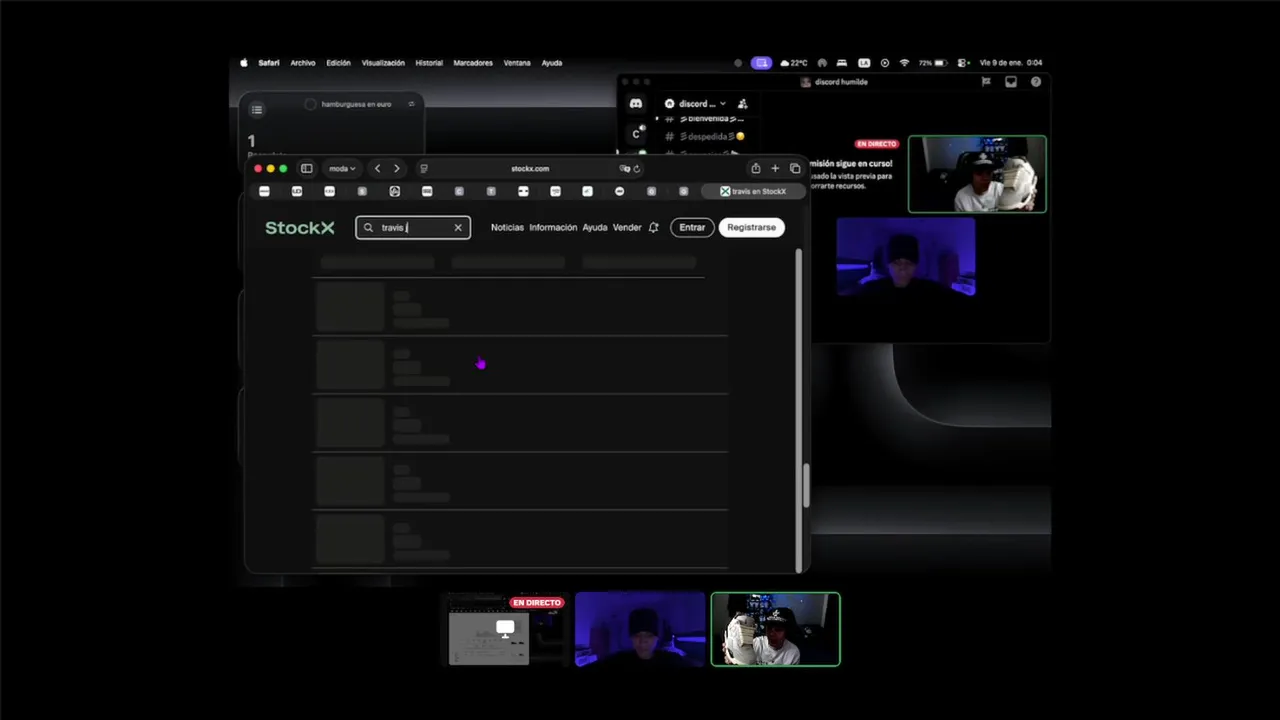Screen dimensions: 1280x720
Task: Open the Ventana menu
Action: [517, 63]
